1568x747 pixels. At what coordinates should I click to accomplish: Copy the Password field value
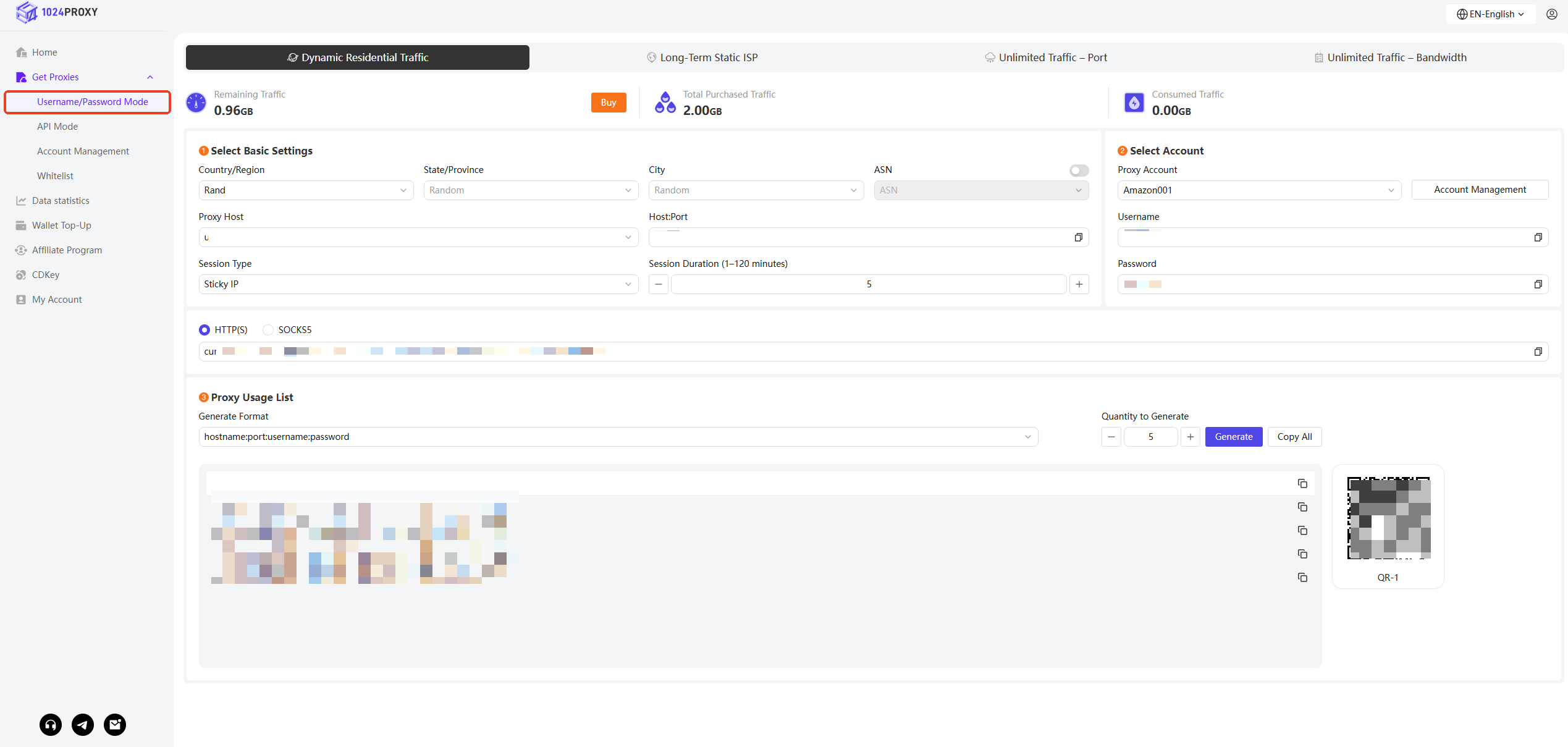click(x=1538, y=284)
